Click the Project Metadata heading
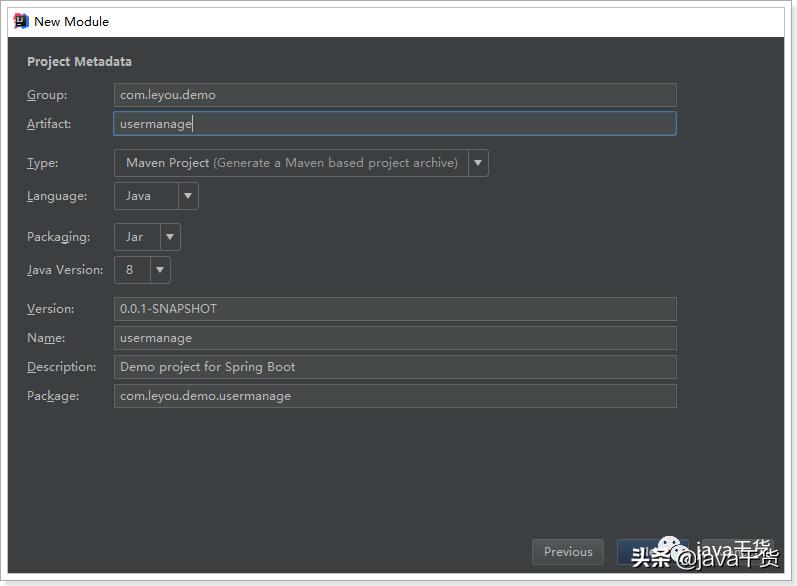The width and height of the screenshot is (797, 586). [x=79, y=61]
